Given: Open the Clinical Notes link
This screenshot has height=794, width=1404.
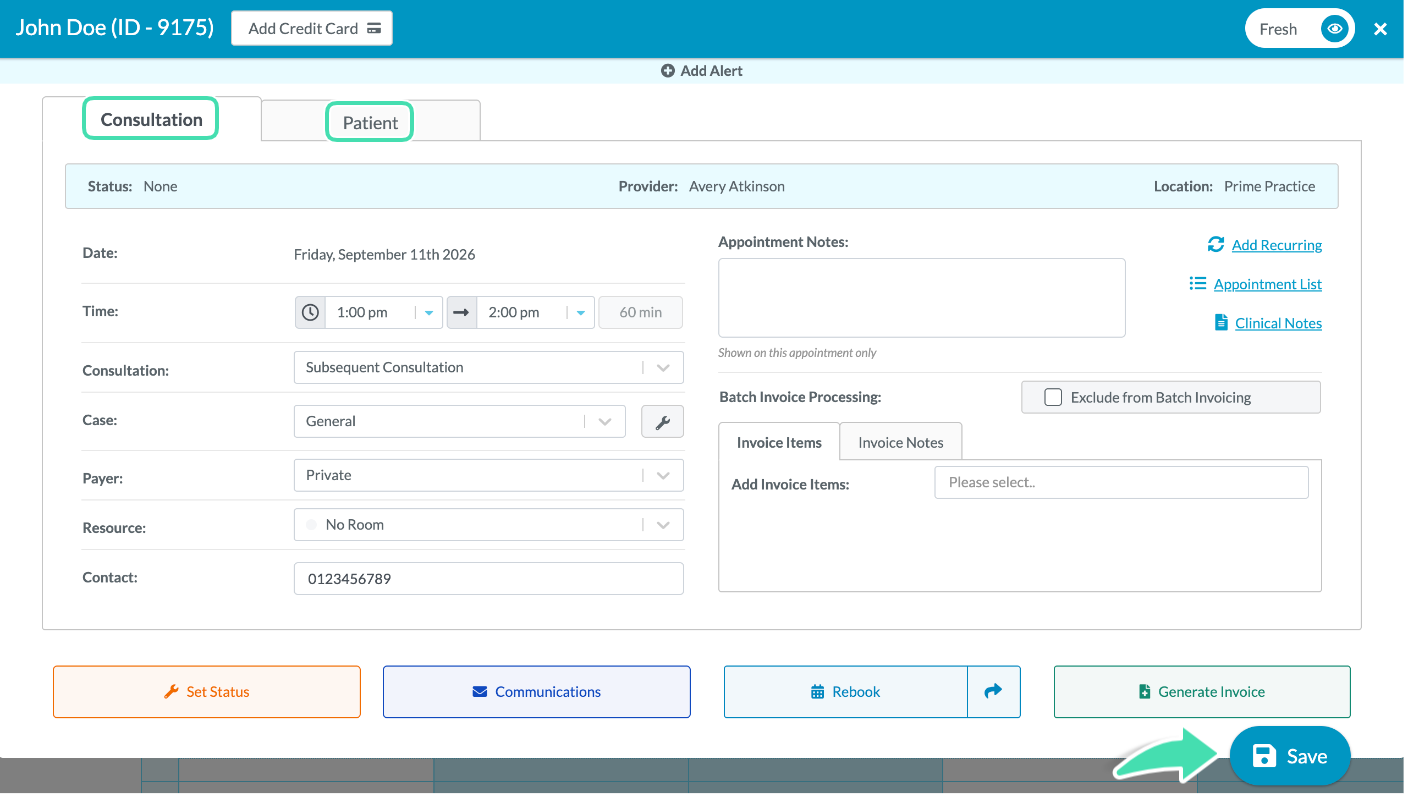Looking at the screenshot, I should point(1279,323).
